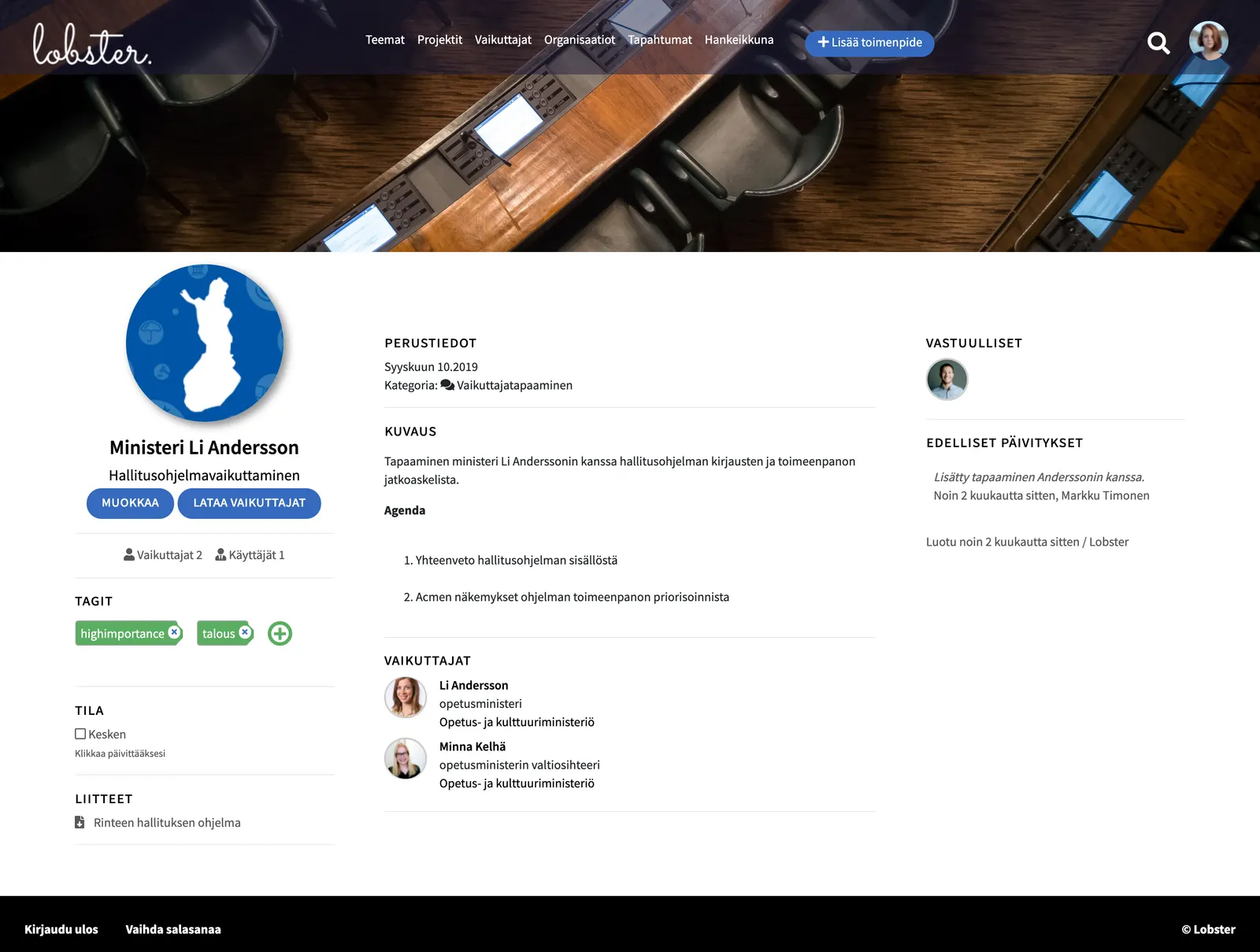Click agenda item Acmen näkemykset ohjelman toimeenpanon
This screenshot has width=1260, height=952.
(x=573, y=597)
